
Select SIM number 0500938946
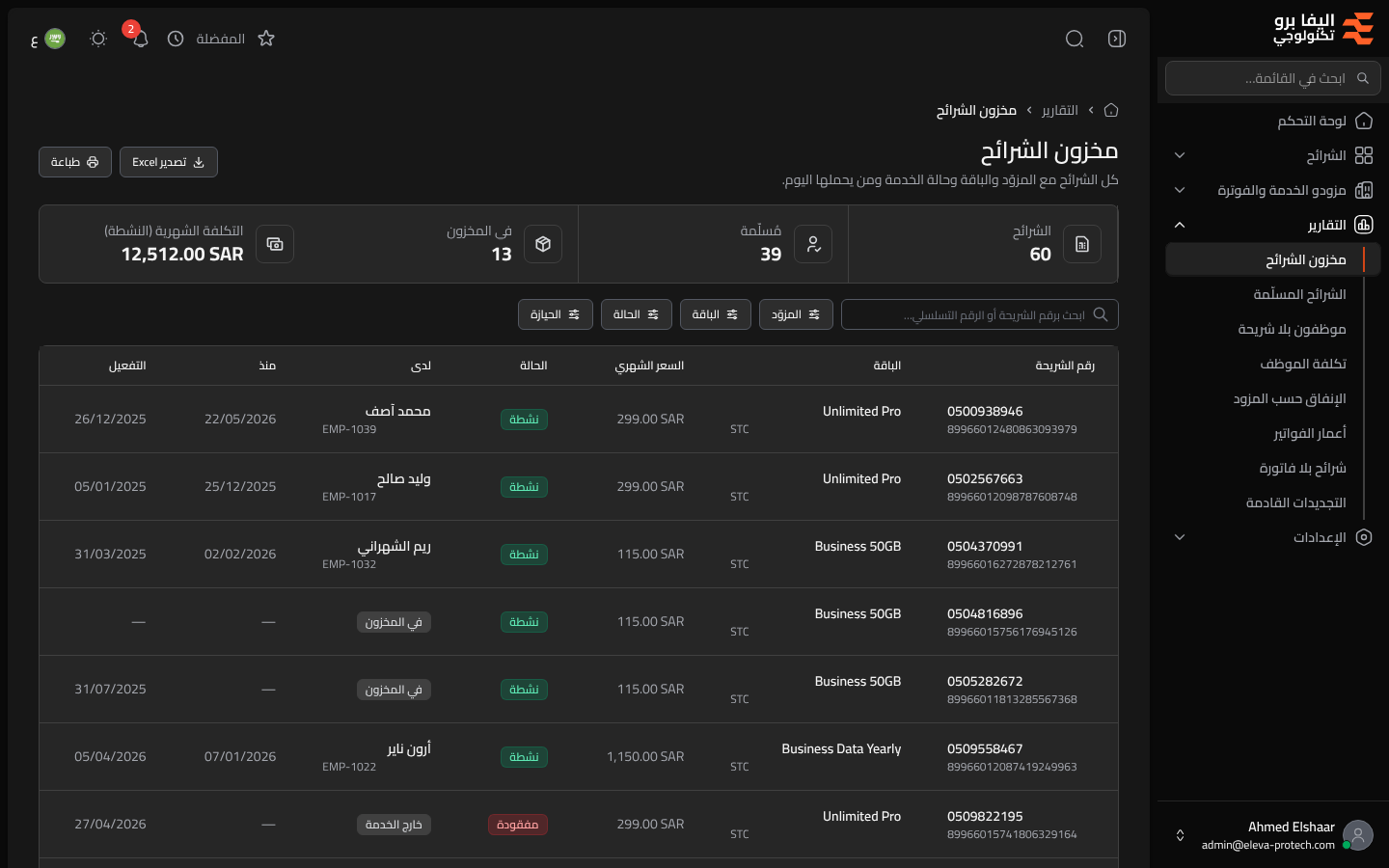(x=985, y=411)
